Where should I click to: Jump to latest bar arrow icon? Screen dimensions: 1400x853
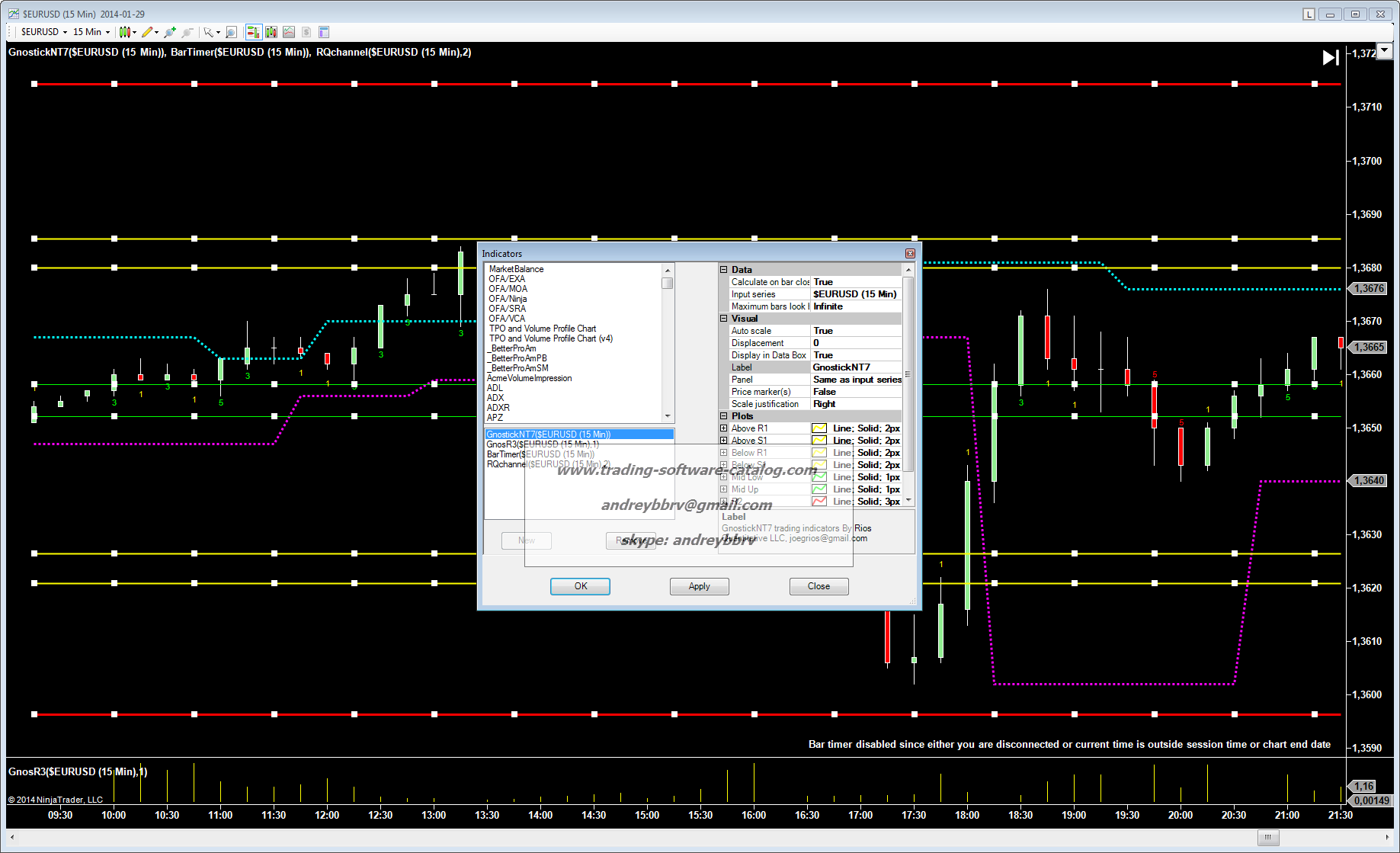pyautogui.click(x=1330, y=57)
